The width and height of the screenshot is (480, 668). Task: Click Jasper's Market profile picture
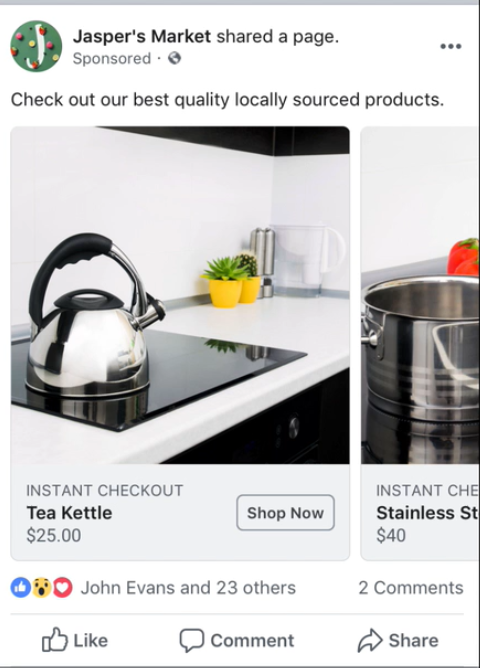pos(36,46)
